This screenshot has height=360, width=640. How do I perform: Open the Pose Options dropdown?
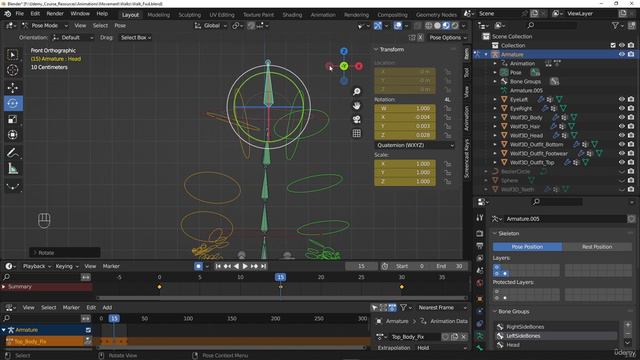pos(448,38)
